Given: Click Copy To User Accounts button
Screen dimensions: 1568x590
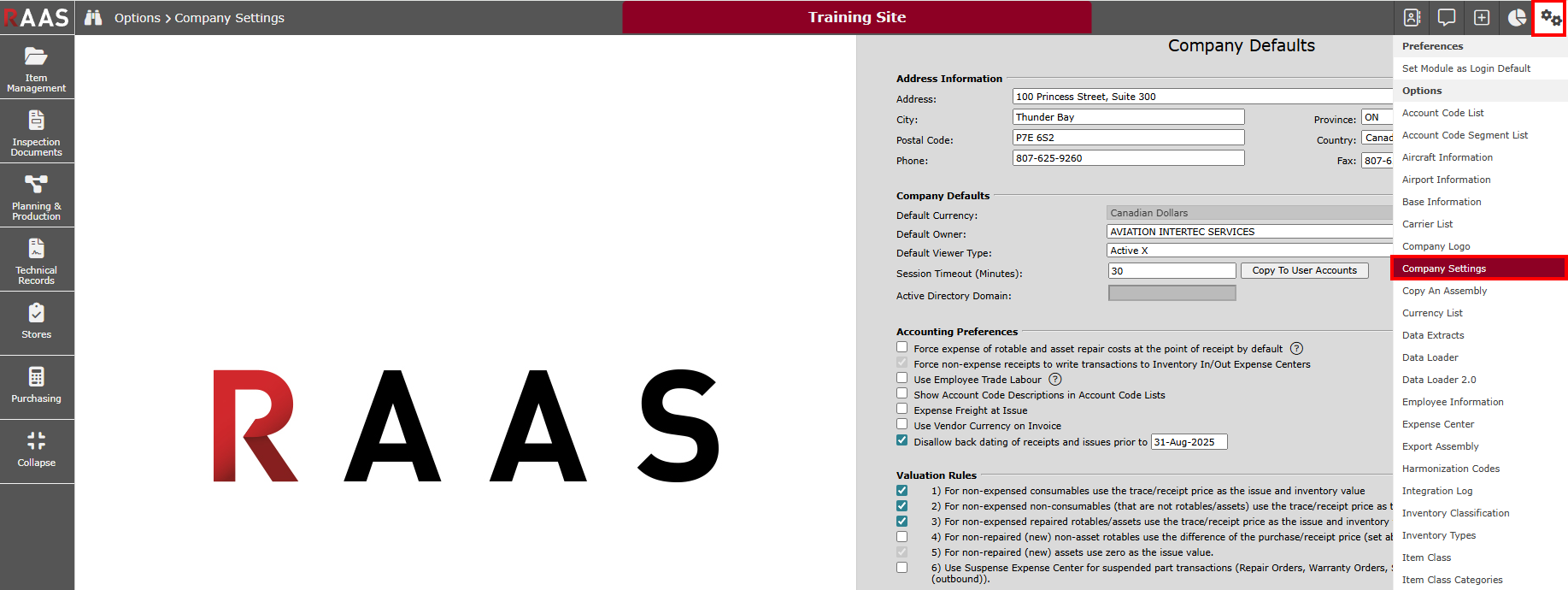Looking at the screenshot, I should [1304, 270].
